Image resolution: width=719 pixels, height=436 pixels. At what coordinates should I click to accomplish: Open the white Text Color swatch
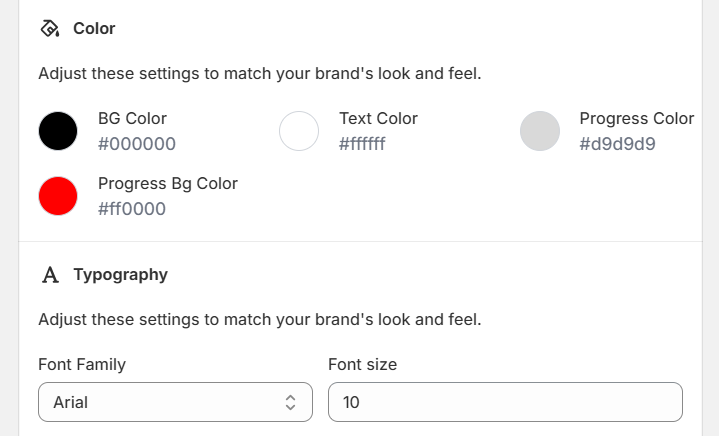[x=299, y=131]
